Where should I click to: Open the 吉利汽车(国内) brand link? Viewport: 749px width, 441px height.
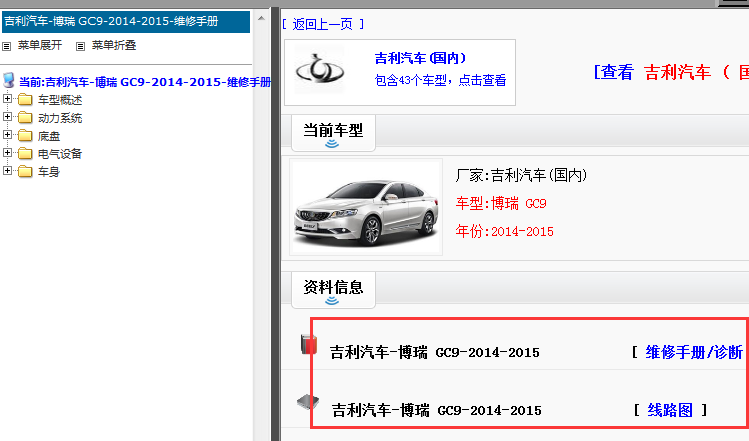click(x=420, y=58)
